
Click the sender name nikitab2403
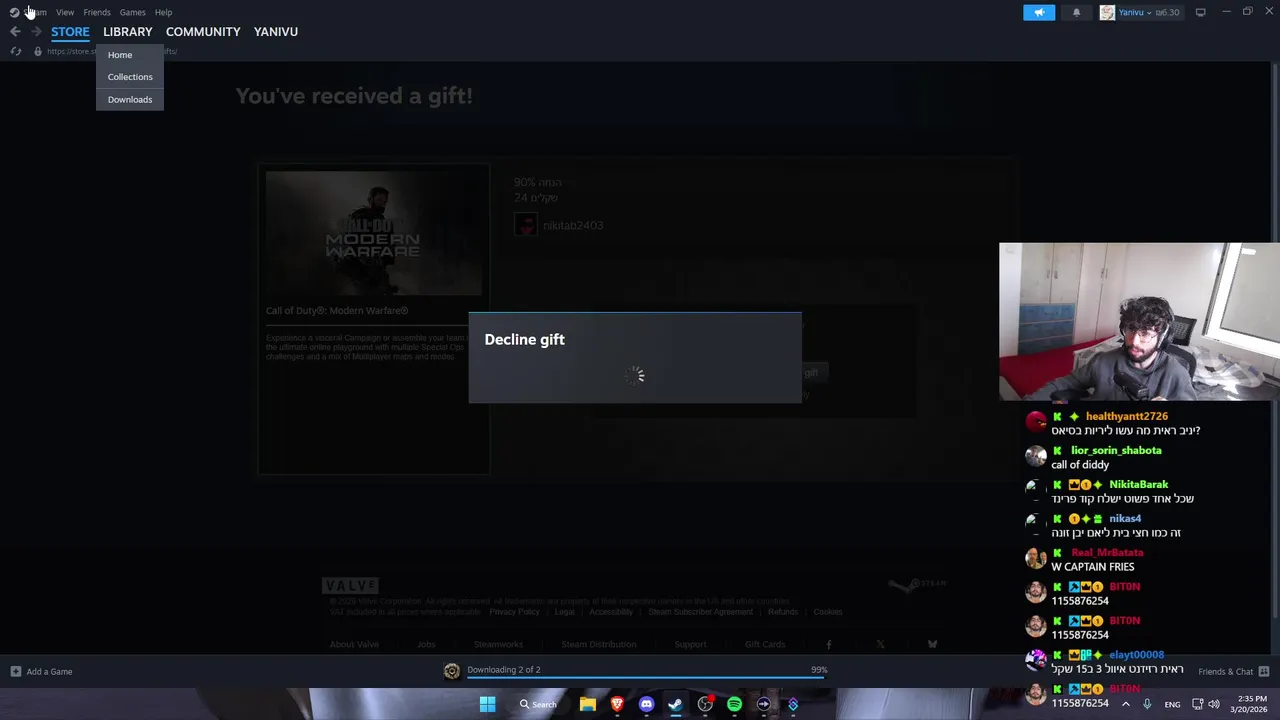pyautogui.click(x=573, y=226)
